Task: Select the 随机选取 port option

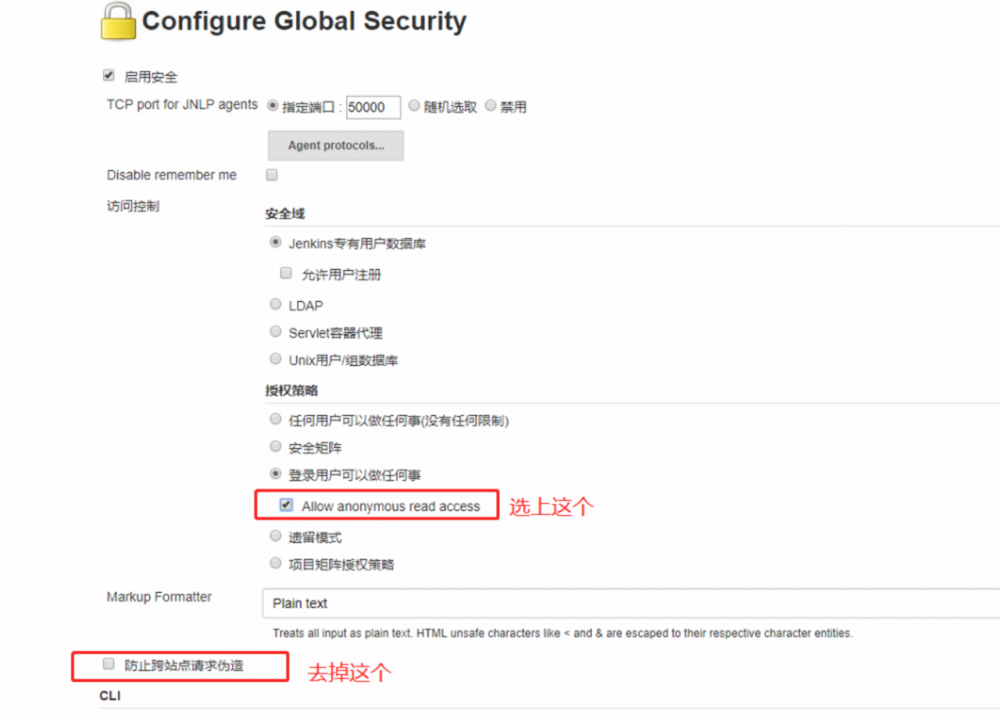Action: tap(414, 106)
